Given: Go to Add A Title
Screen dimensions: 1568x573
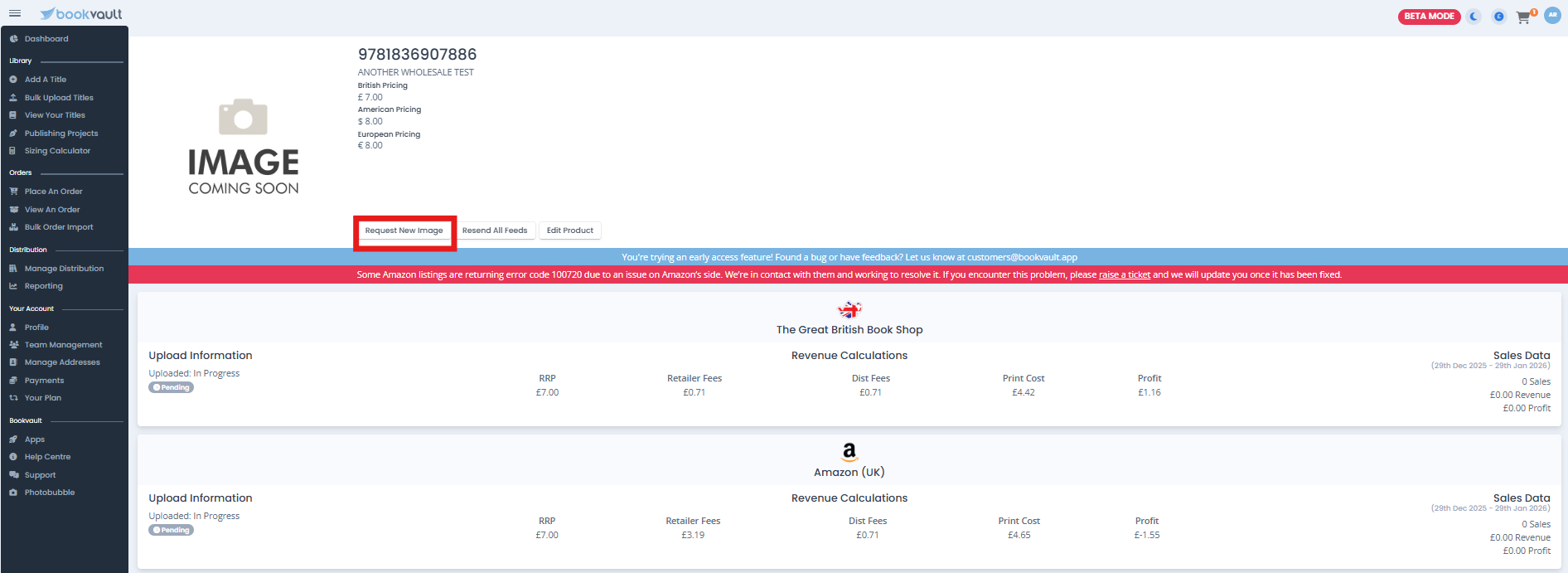Looking at the screenshot, I should pyautogui.click(x=46, y=80).
